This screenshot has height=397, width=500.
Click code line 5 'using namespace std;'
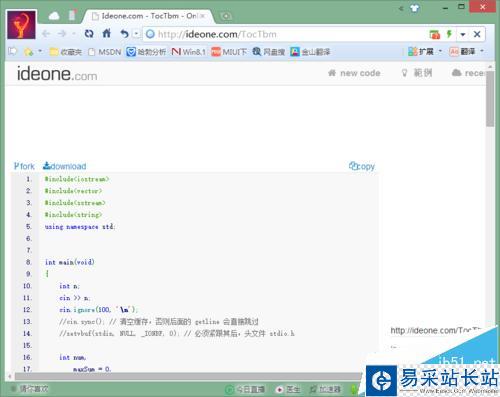pos(80,227)
